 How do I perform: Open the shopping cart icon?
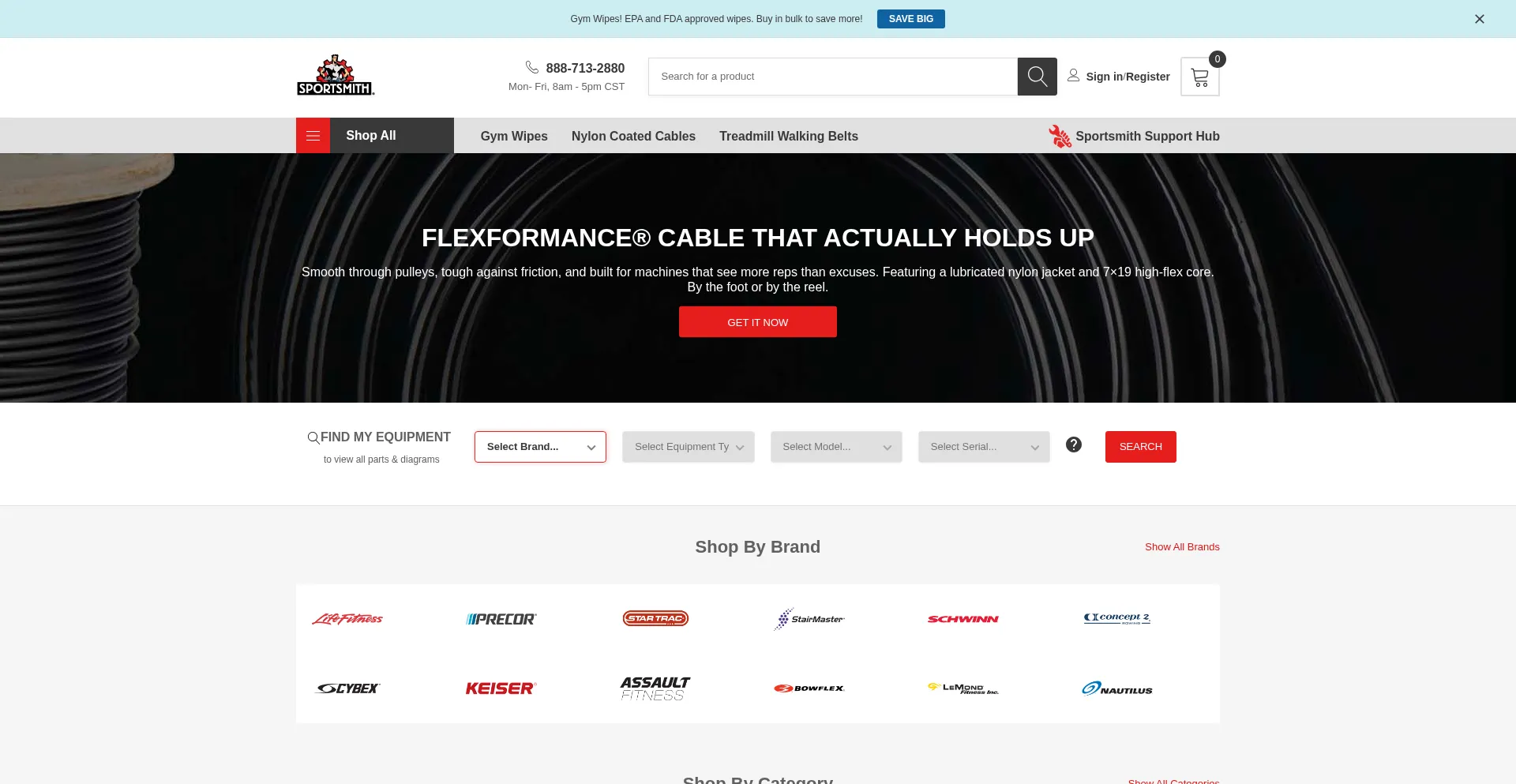coord(1200,77)
